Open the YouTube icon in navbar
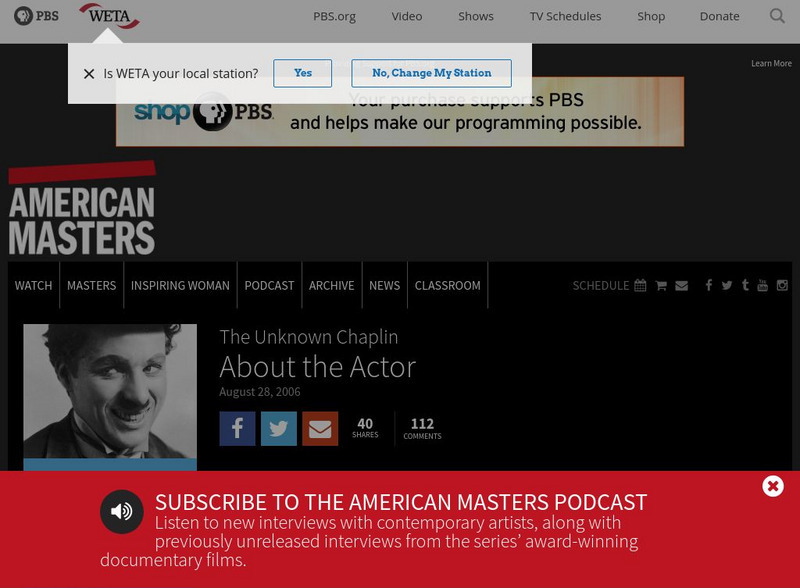Viewport: 800px width, 588px height. [762, 285]
